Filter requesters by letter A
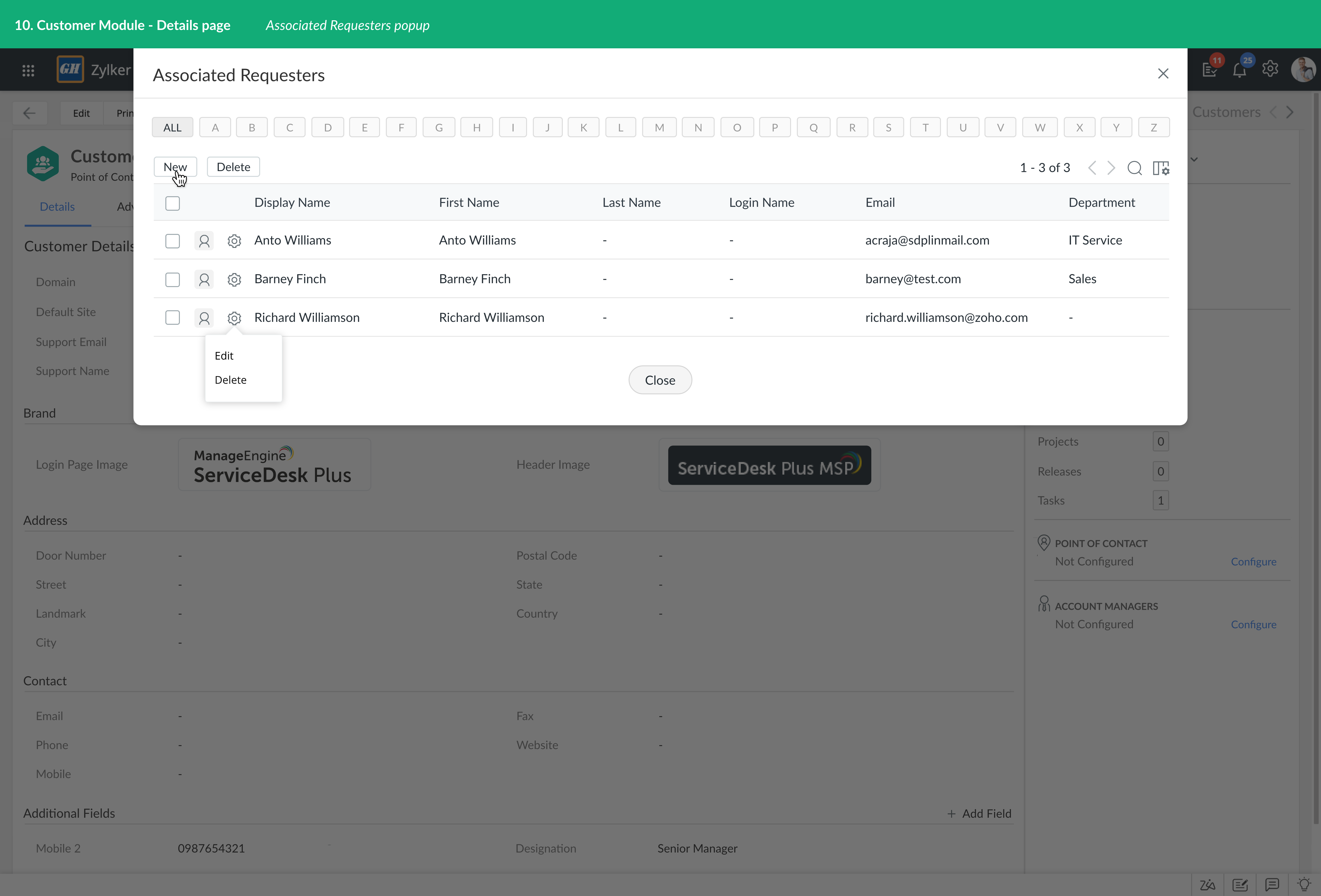The image size is (1321, 896). (x=215, y=127)
